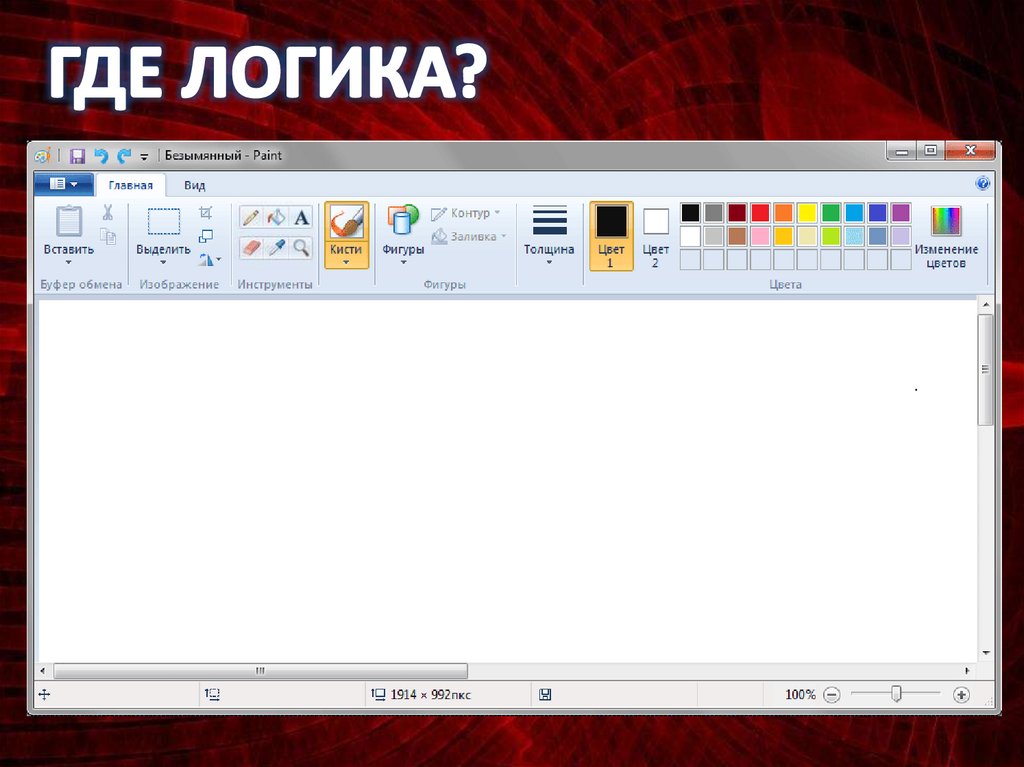Click the Redo arrow
This screenshot has height=767, width=1024.
click(123, 156)
